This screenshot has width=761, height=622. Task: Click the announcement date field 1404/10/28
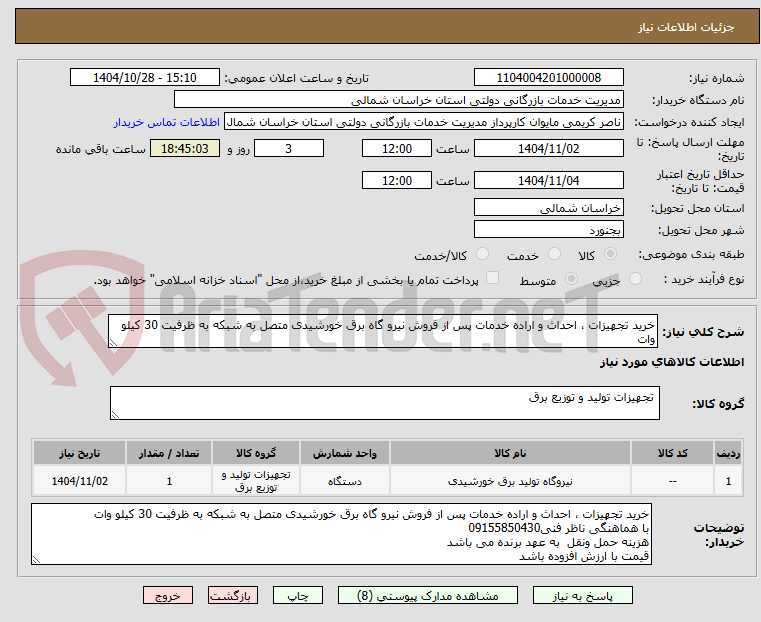click(145, 78)
